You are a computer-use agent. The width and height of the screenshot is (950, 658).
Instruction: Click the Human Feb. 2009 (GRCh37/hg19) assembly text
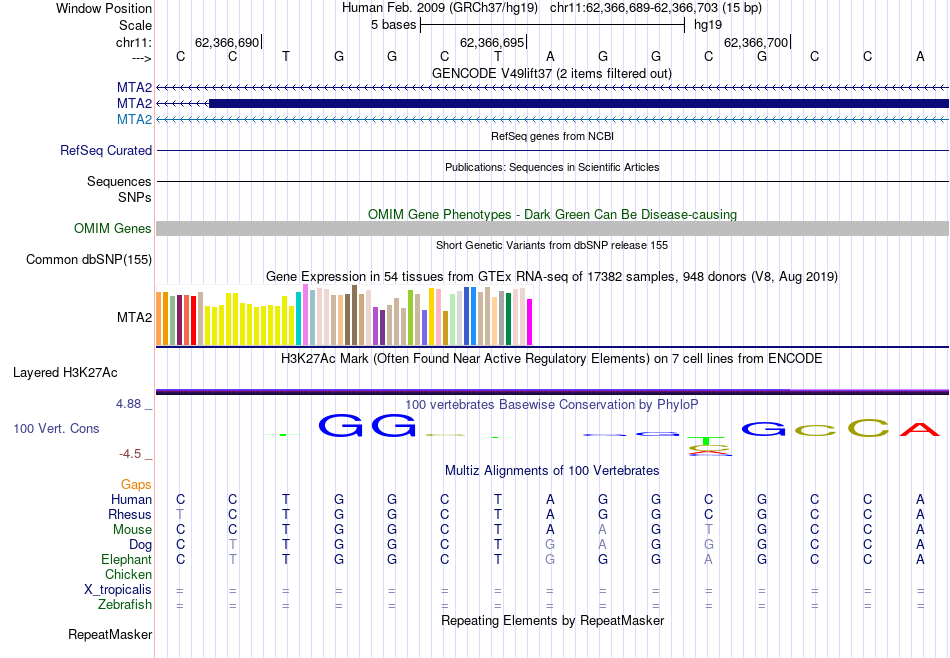coord(440,8)
